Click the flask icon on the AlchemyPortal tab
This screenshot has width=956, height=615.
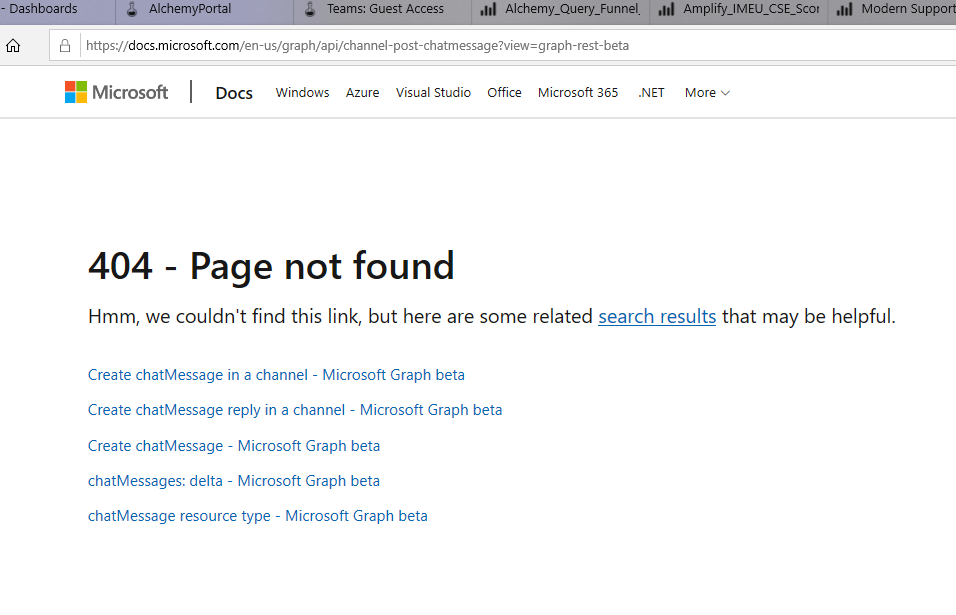pos(131,10)
